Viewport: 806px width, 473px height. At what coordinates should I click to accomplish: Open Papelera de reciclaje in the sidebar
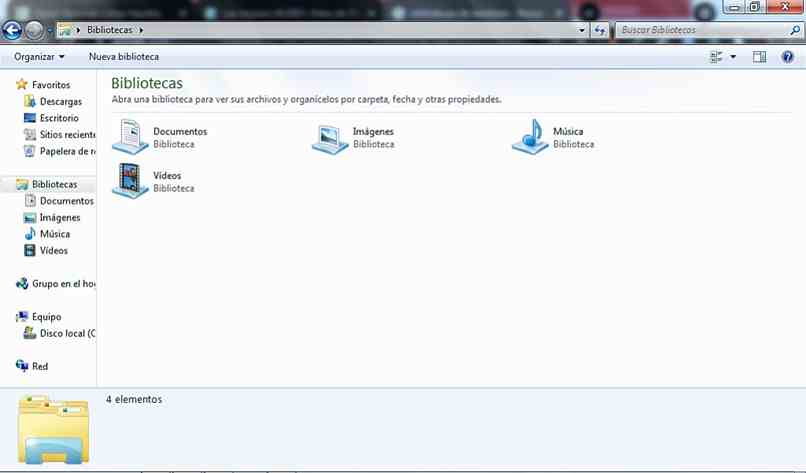point(67,151)
